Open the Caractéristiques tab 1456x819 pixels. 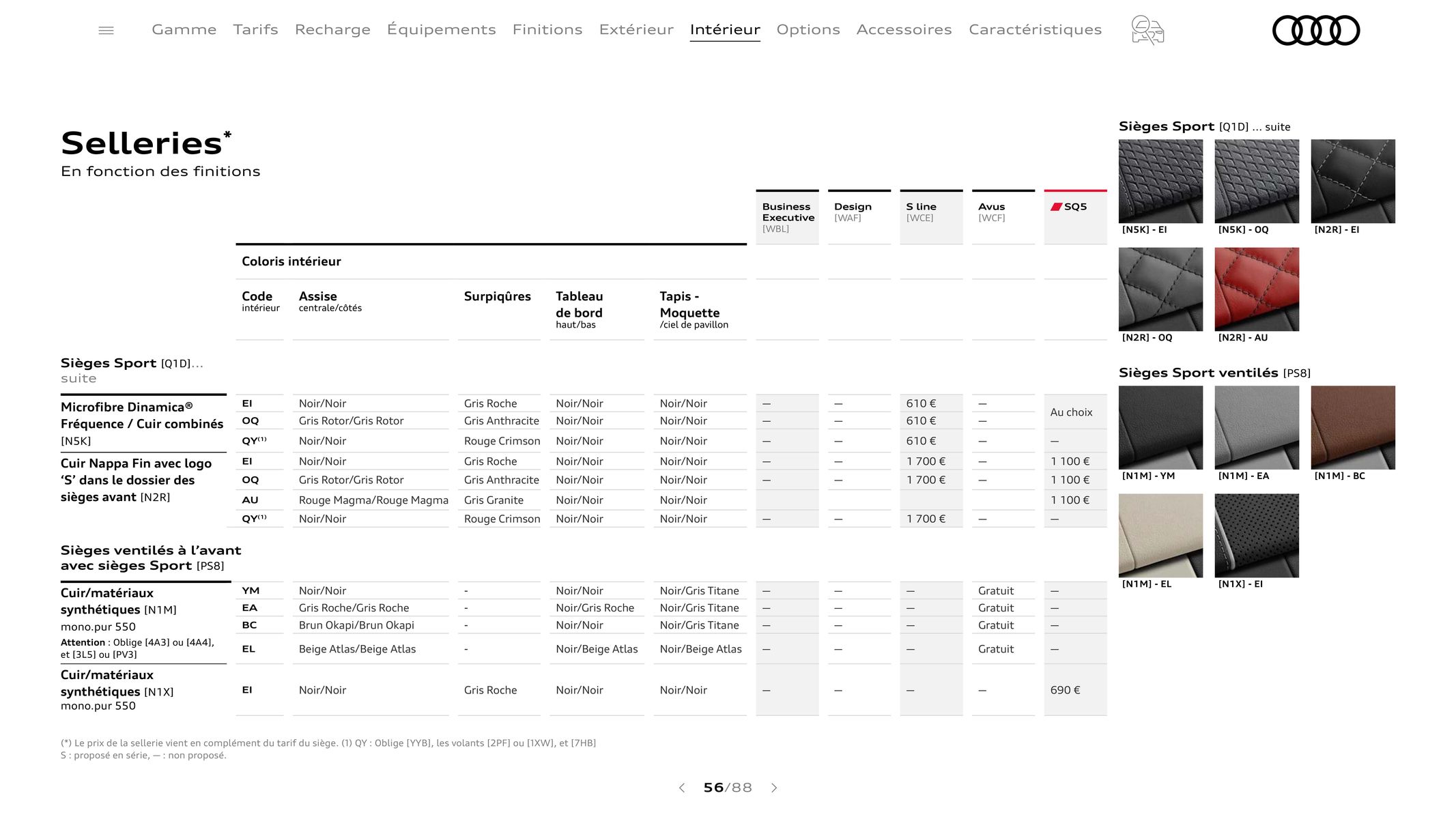(x=1035, y=29)
